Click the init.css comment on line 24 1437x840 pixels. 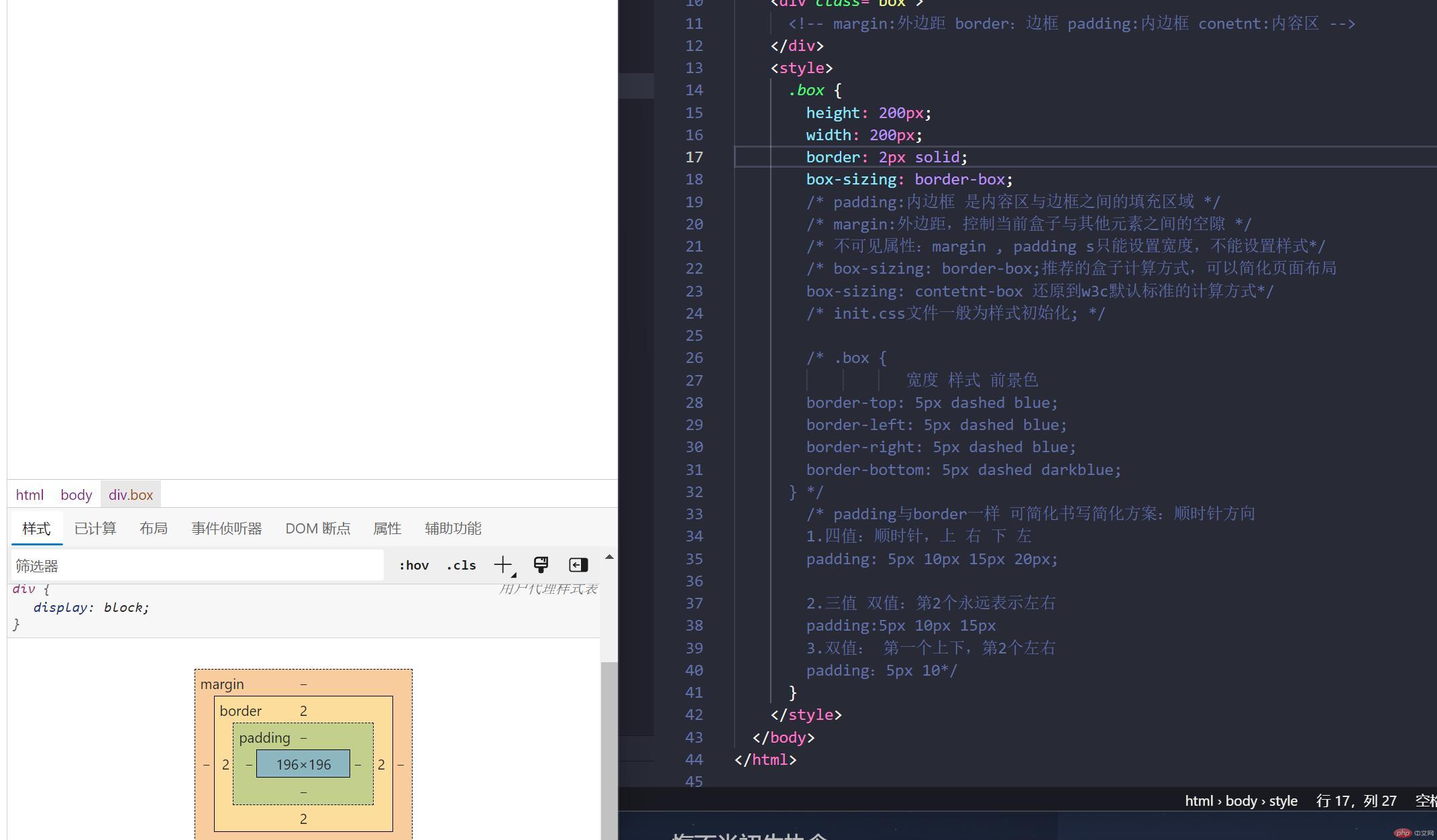click(955, 313)
